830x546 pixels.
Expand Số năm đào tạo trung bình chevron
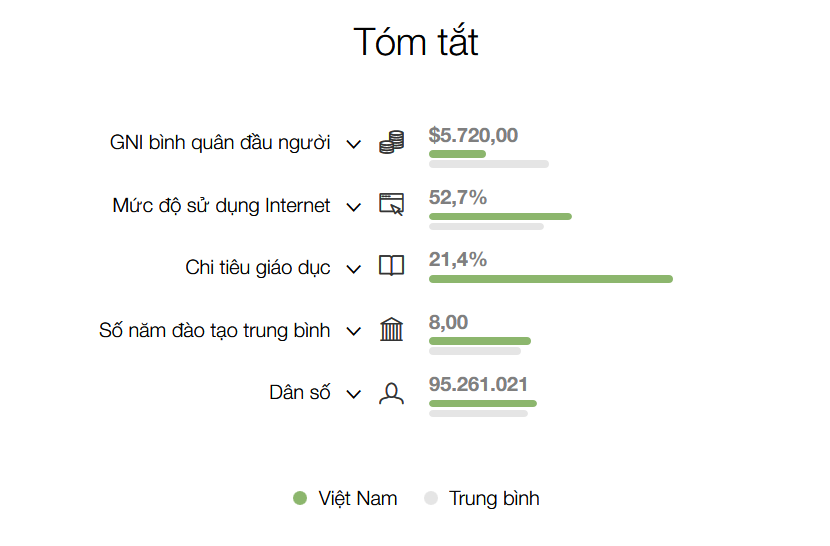pyautogui.click(x=353, y=332)
